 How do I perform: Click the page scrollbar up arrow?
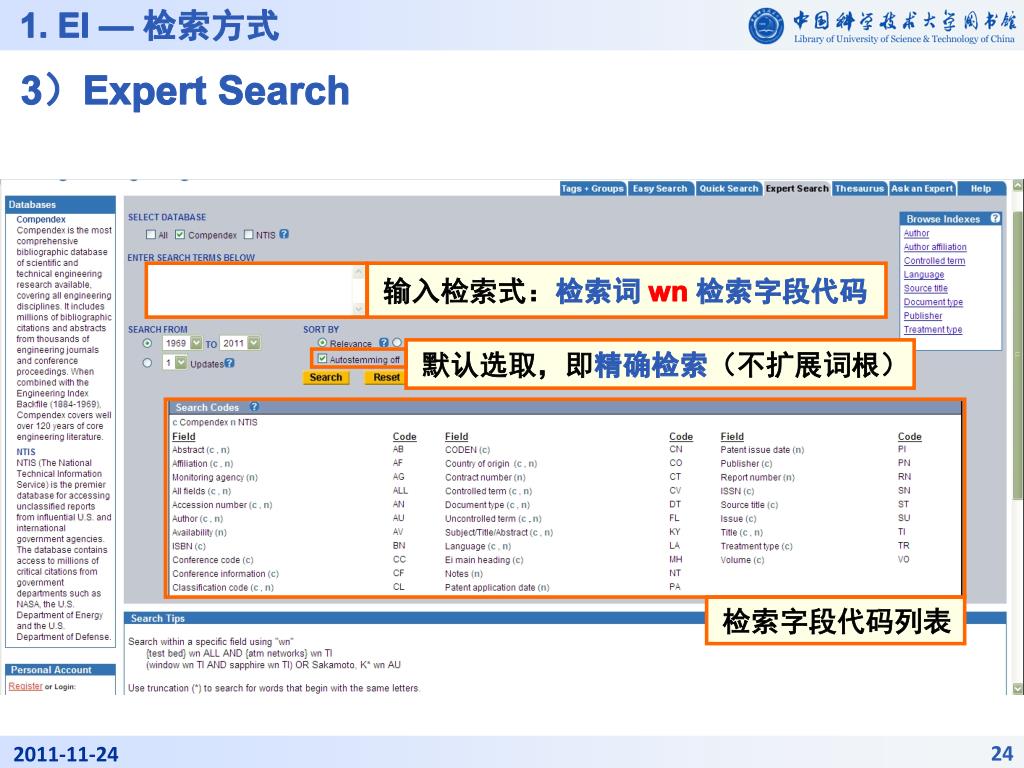pos(1017,185)
